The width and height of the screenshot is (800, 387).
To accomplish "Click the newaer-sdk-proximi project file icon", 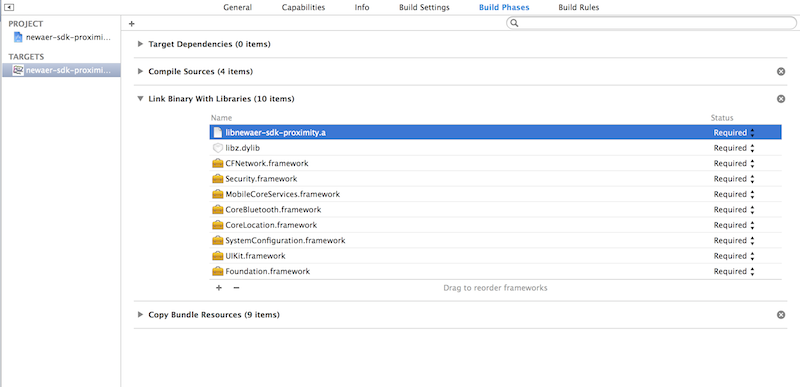I will (x=18, y=37).
